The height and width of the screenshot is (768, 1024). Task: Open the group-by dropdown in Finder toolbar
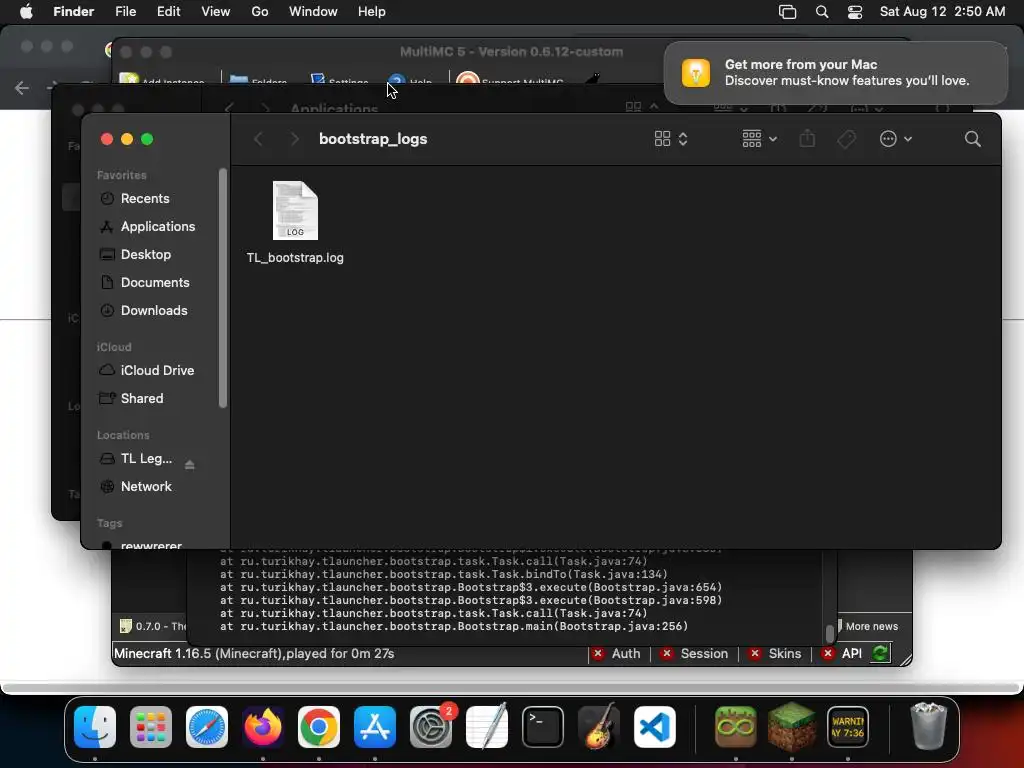click(760, 139)
